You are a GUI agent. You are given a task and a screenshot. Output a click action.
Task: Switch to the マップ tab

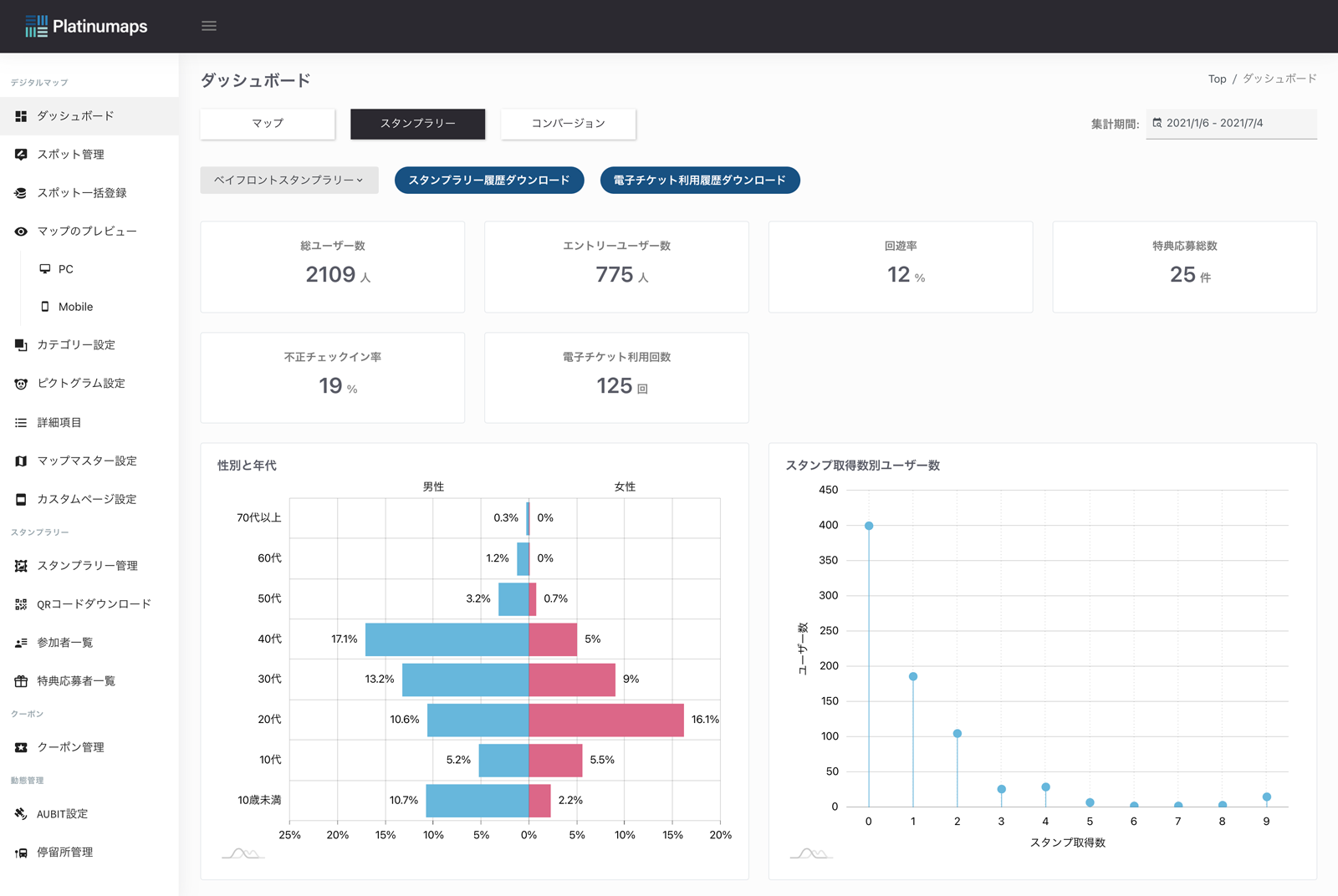268,123
